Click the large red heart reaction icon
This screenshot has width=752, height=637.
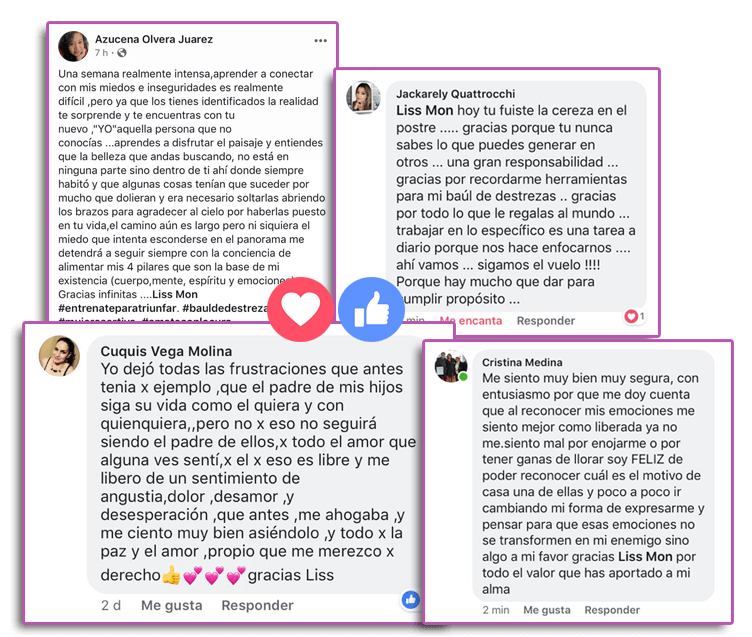coord(300,309)
